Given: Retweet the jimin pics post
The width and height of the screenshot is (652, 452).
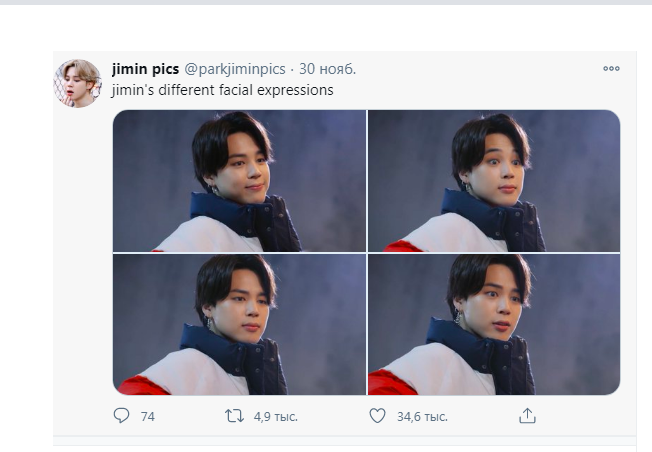Looking at the screenshot, I should (235, 416).
